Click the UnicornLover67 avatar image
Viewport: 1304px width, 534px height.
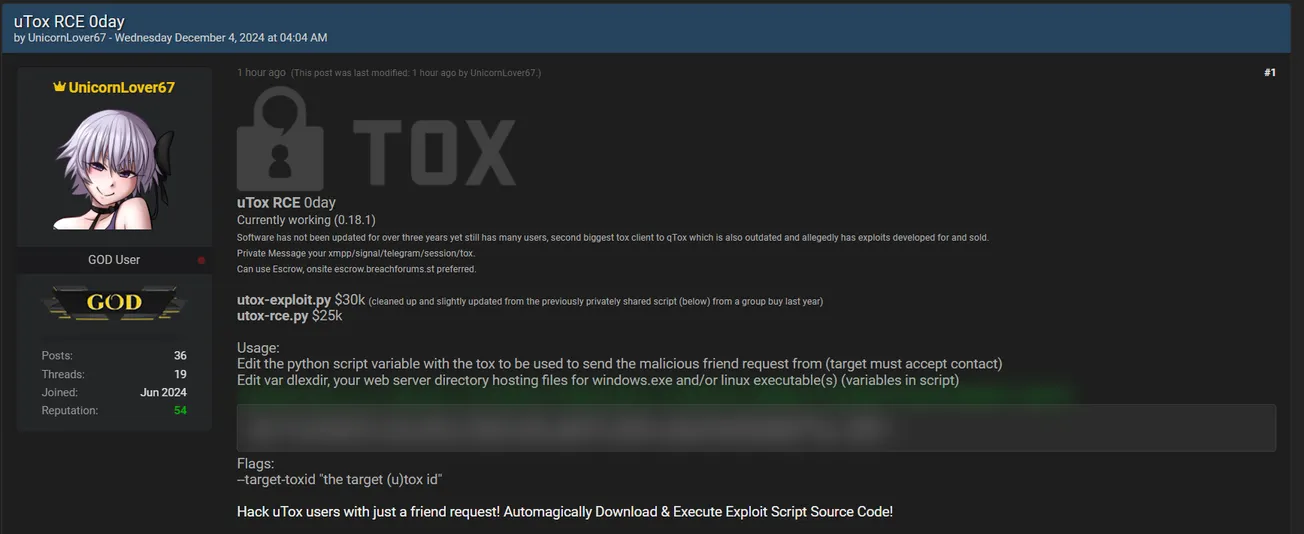click(114, 168)
